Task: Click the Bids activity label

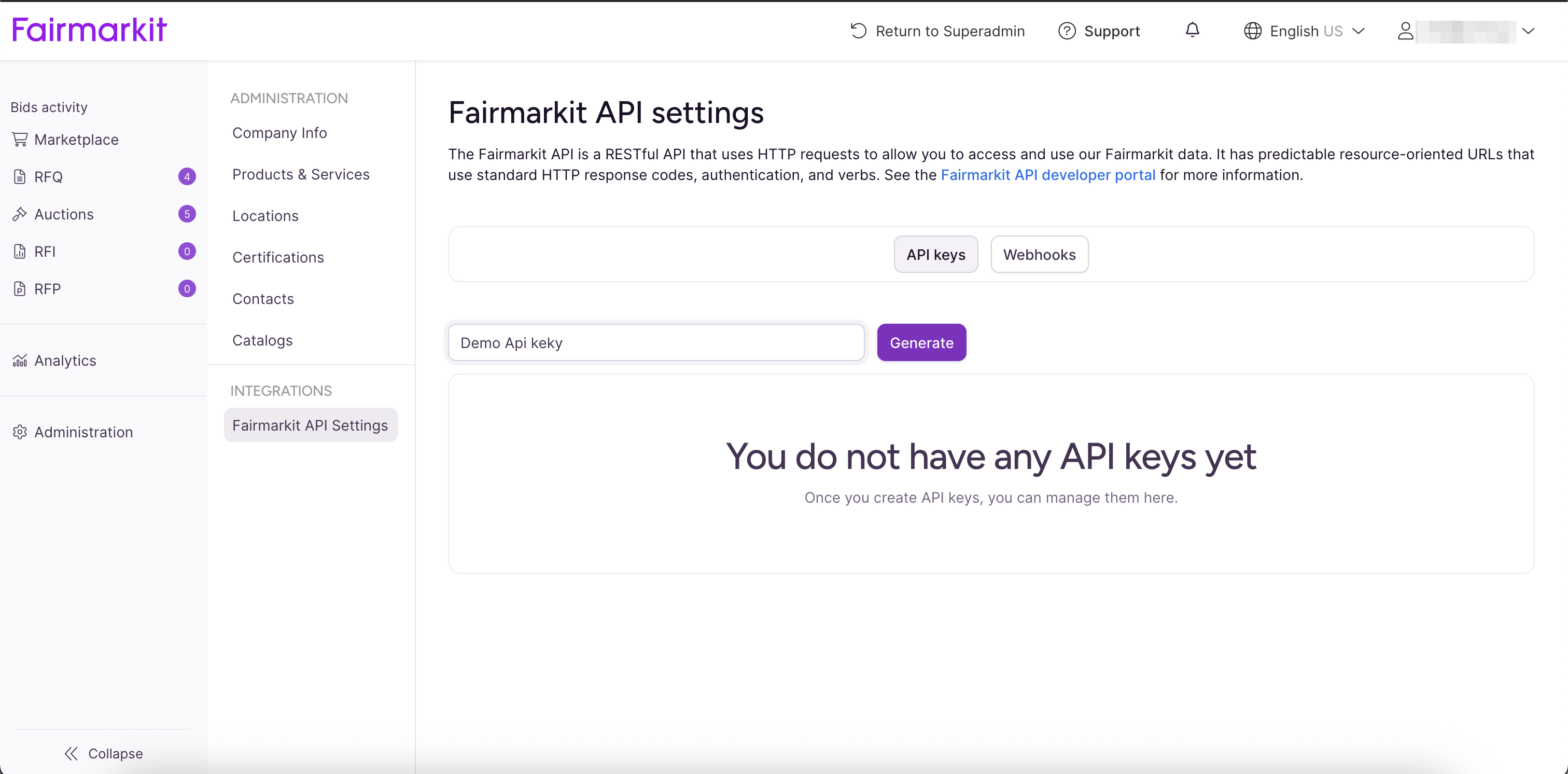Action: [49, 107]
